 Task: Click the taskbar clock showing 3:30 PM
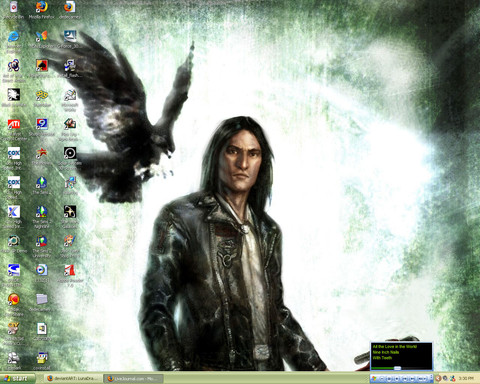pos(466,378)
